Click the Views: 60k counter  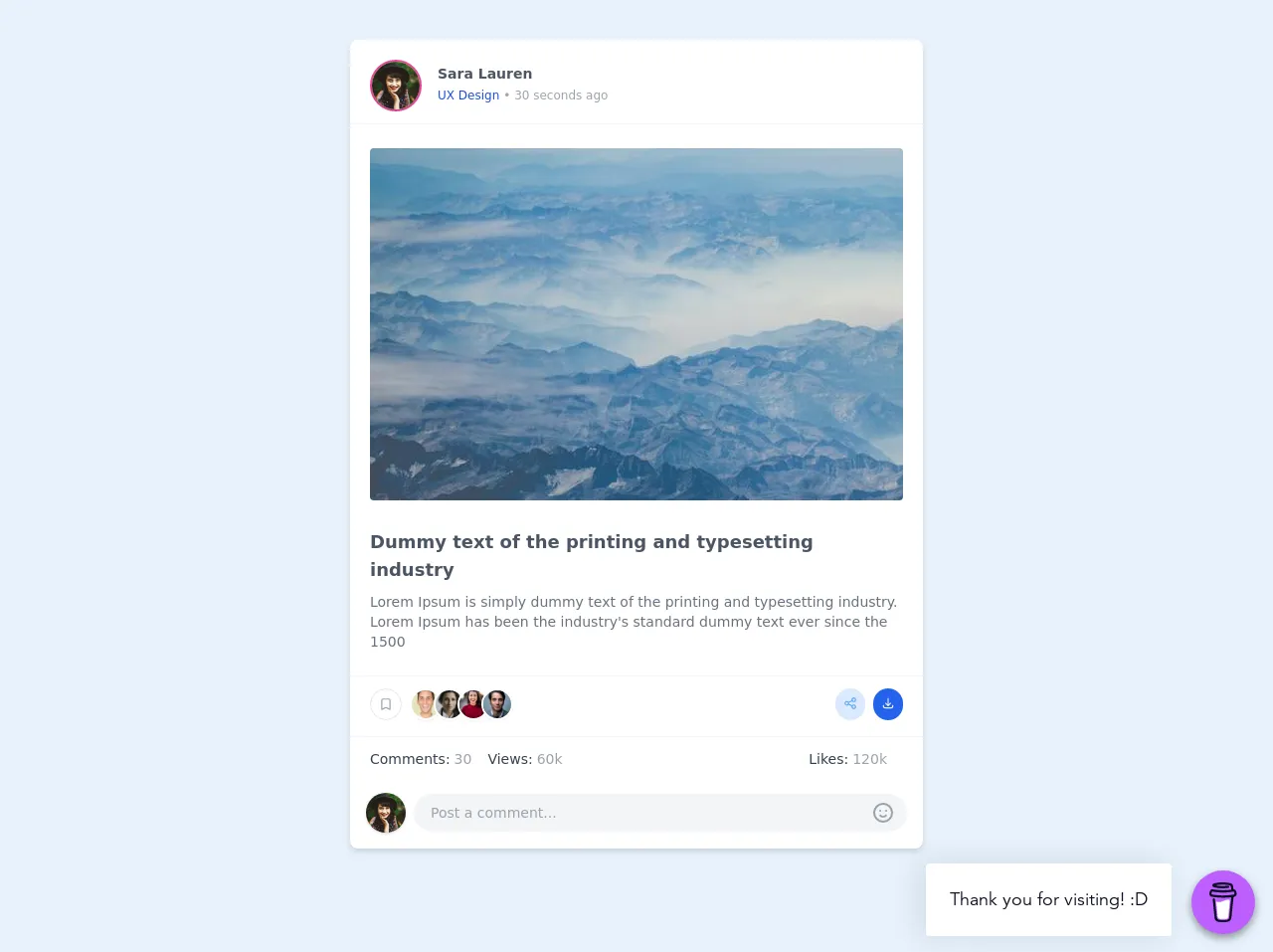pos(525,759)
